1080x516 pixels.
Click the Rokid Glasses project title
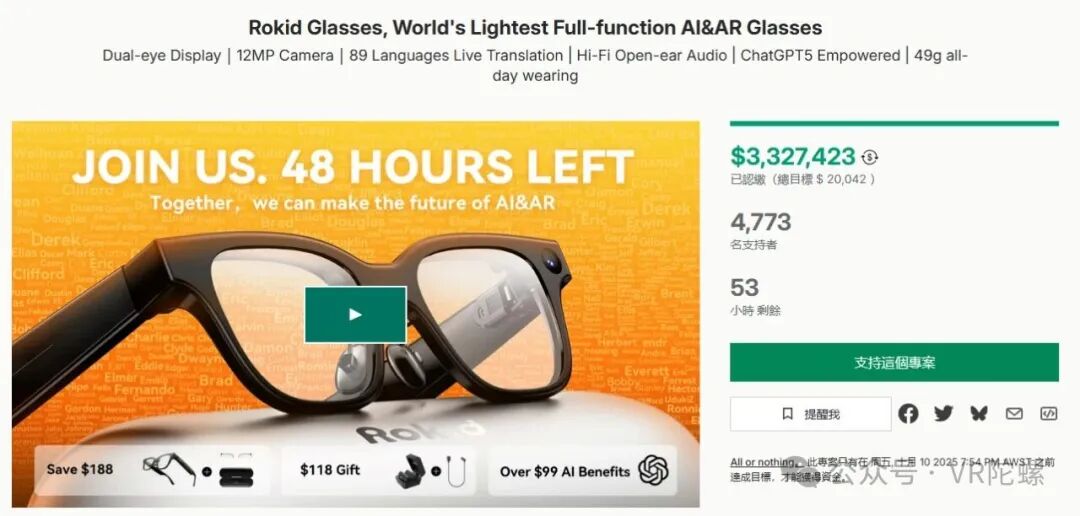click(x=535, y=27)
